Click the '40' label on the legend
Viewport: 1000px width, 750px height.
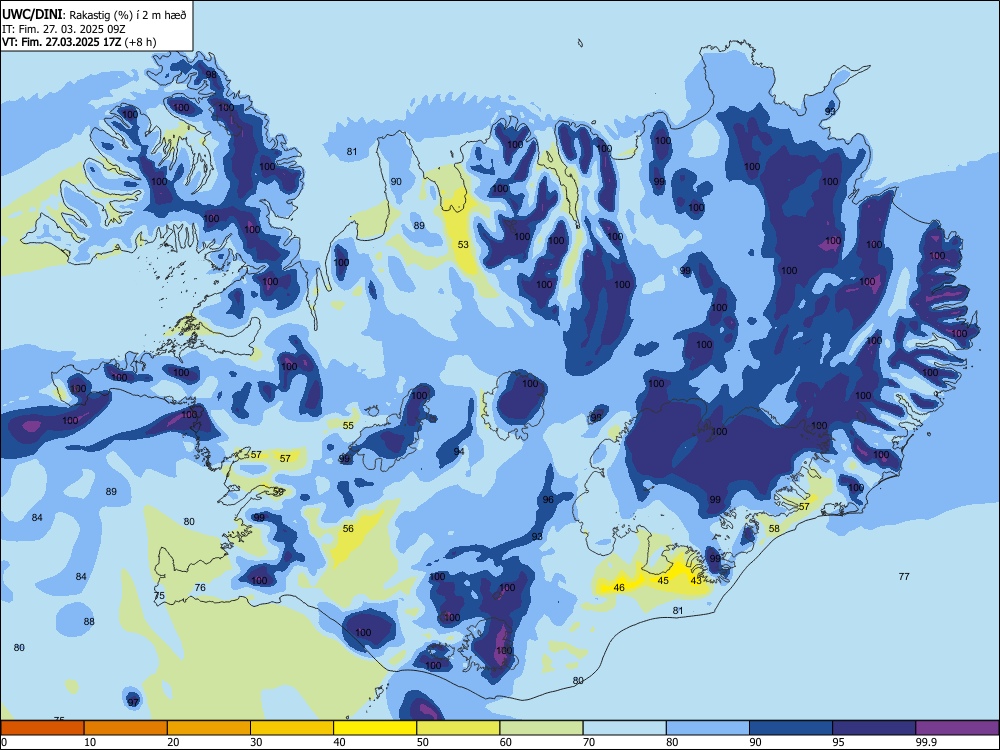coord(340,742)
